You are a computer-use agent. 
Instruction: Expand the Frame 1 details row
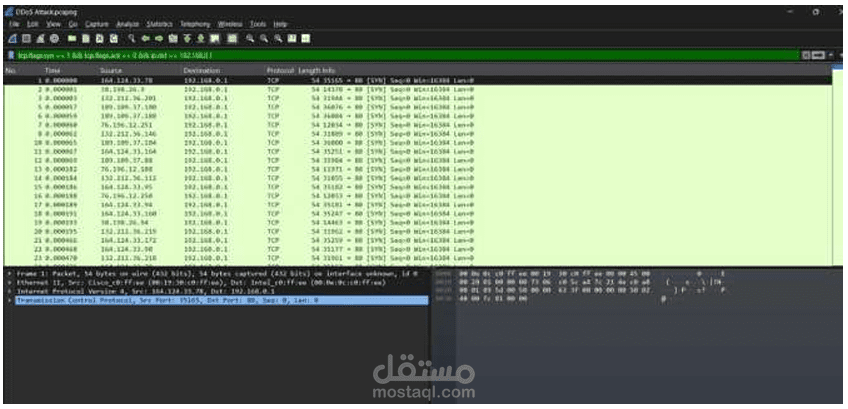click(10, 274)
